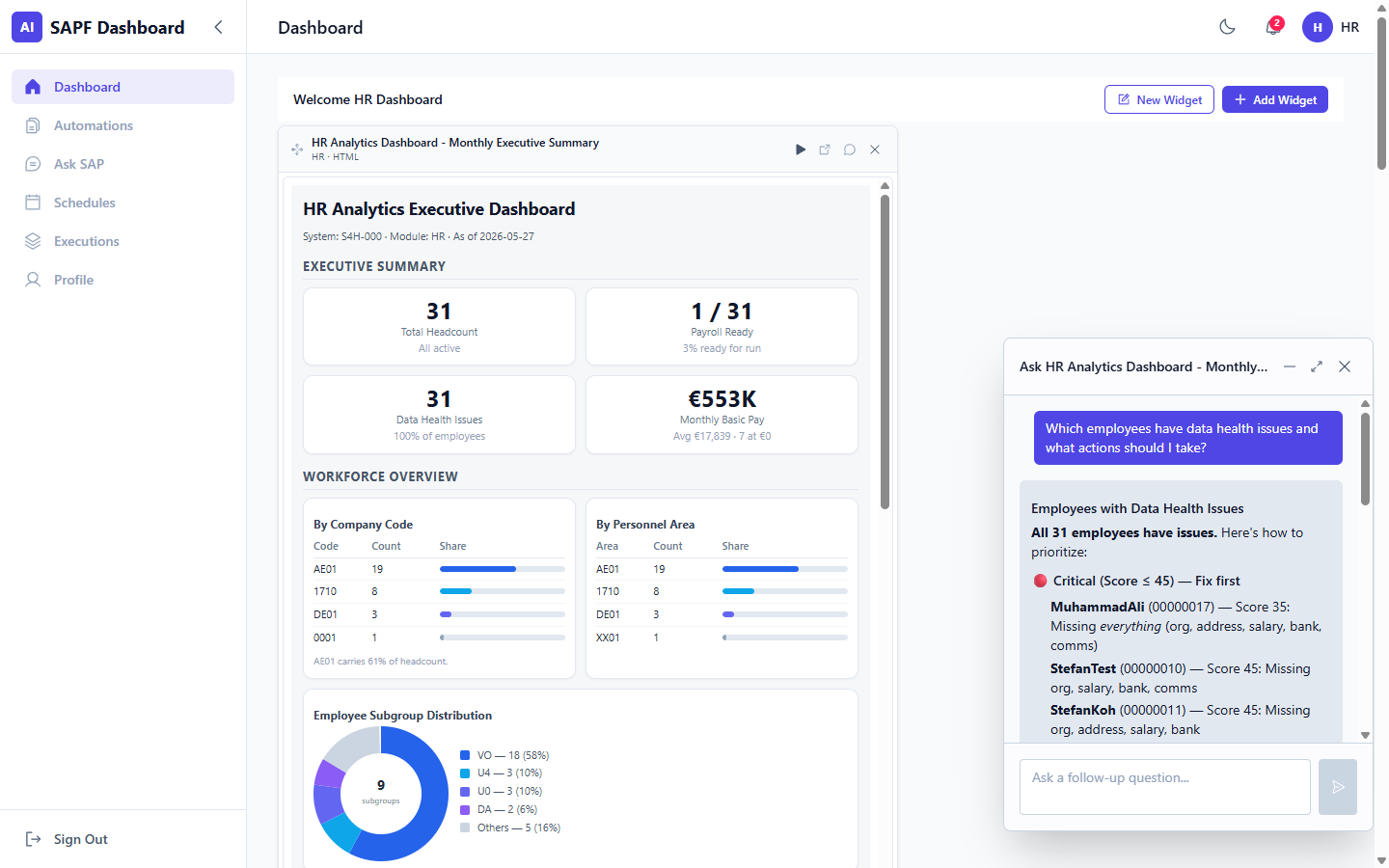This screenshot has height=868, width=1389.
Task: Click the MuhammadAli employee entry
Action: [1187, 626]
